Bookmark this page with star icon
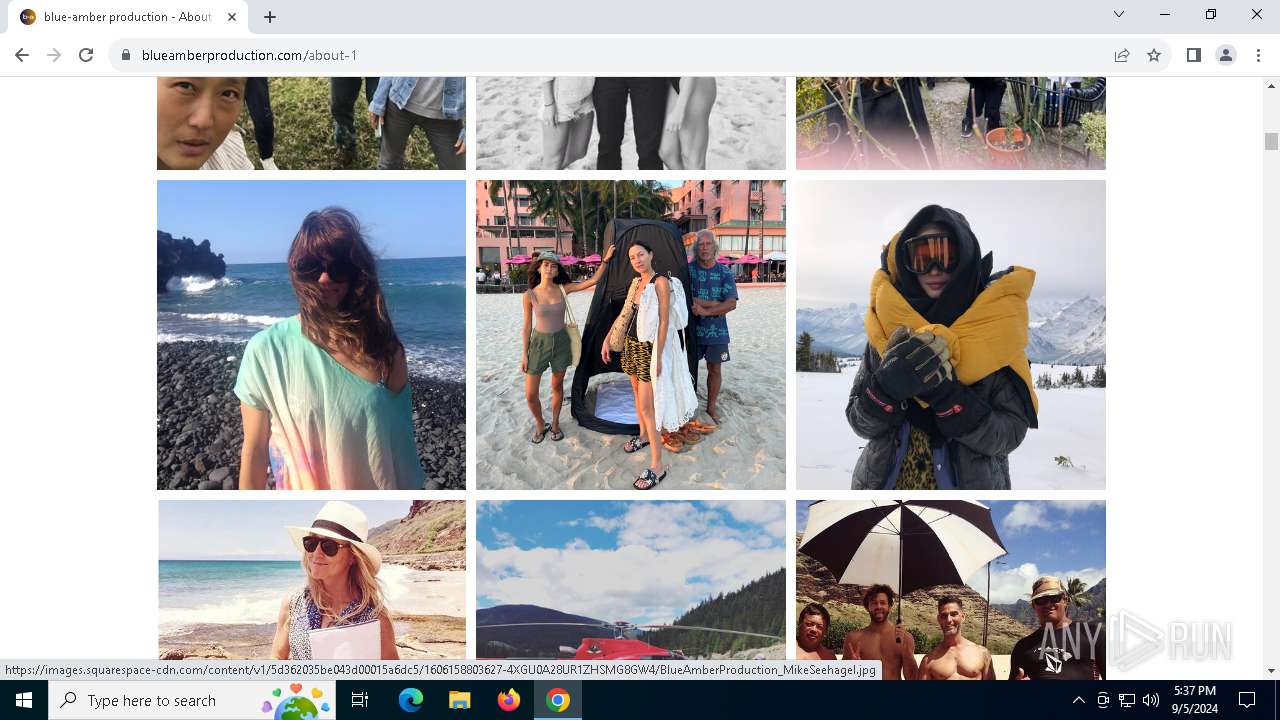Screen dimensions: 1280x720 [1154, 55]
